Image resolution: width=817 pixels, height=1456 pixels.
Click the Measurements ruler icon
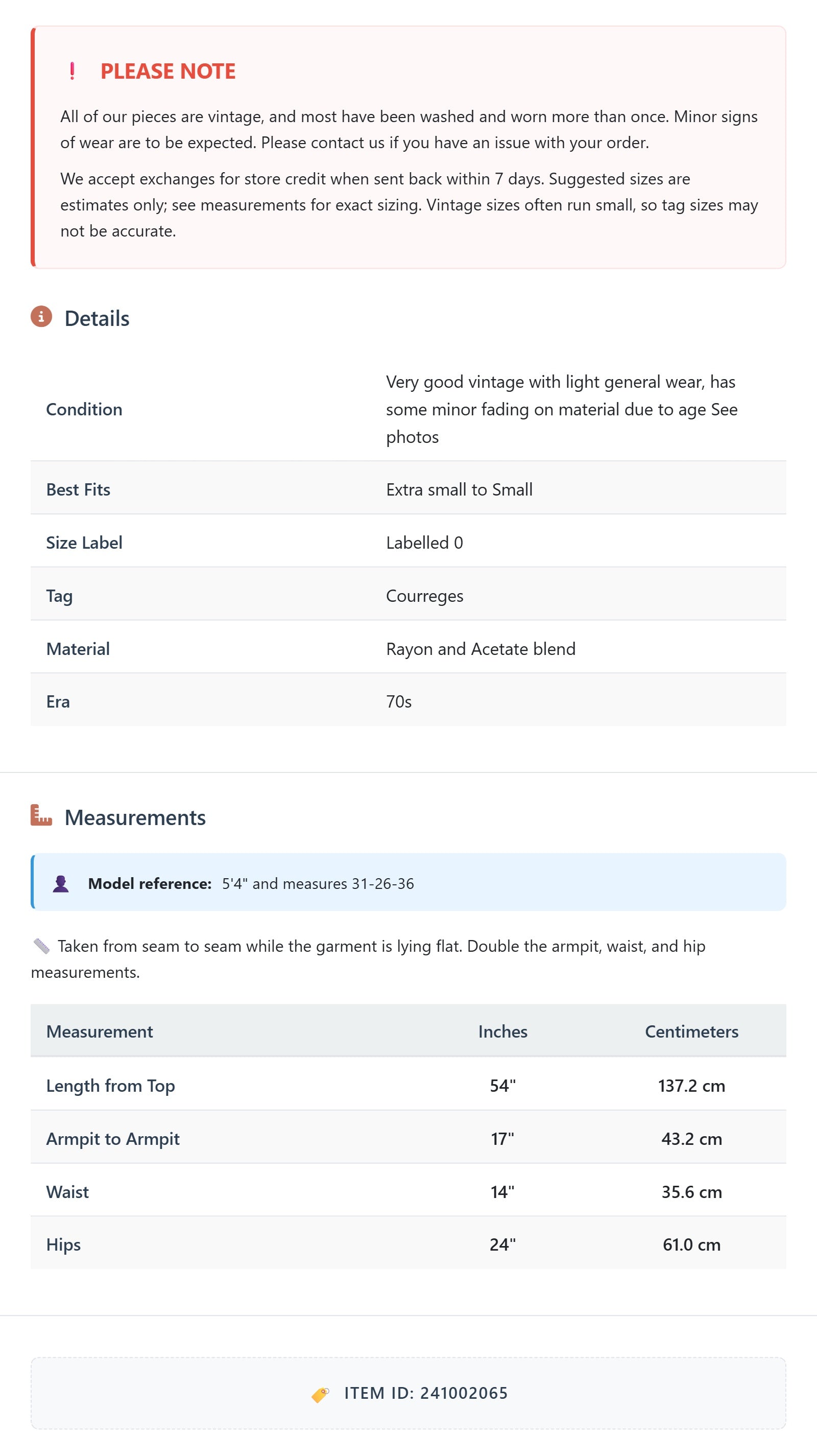(41, 815)
